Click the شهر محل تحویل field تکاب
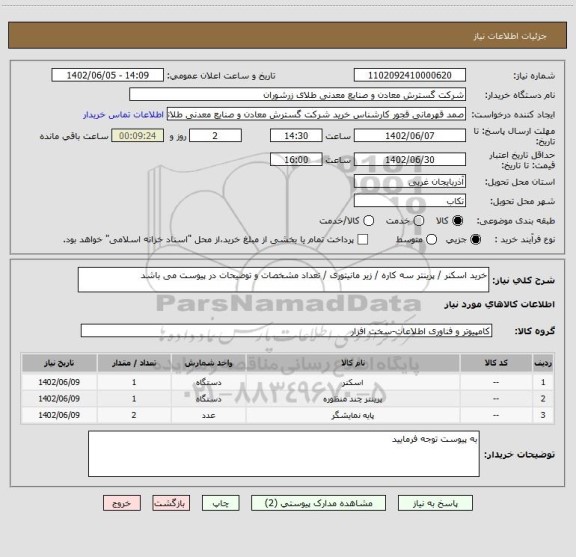 410,201
